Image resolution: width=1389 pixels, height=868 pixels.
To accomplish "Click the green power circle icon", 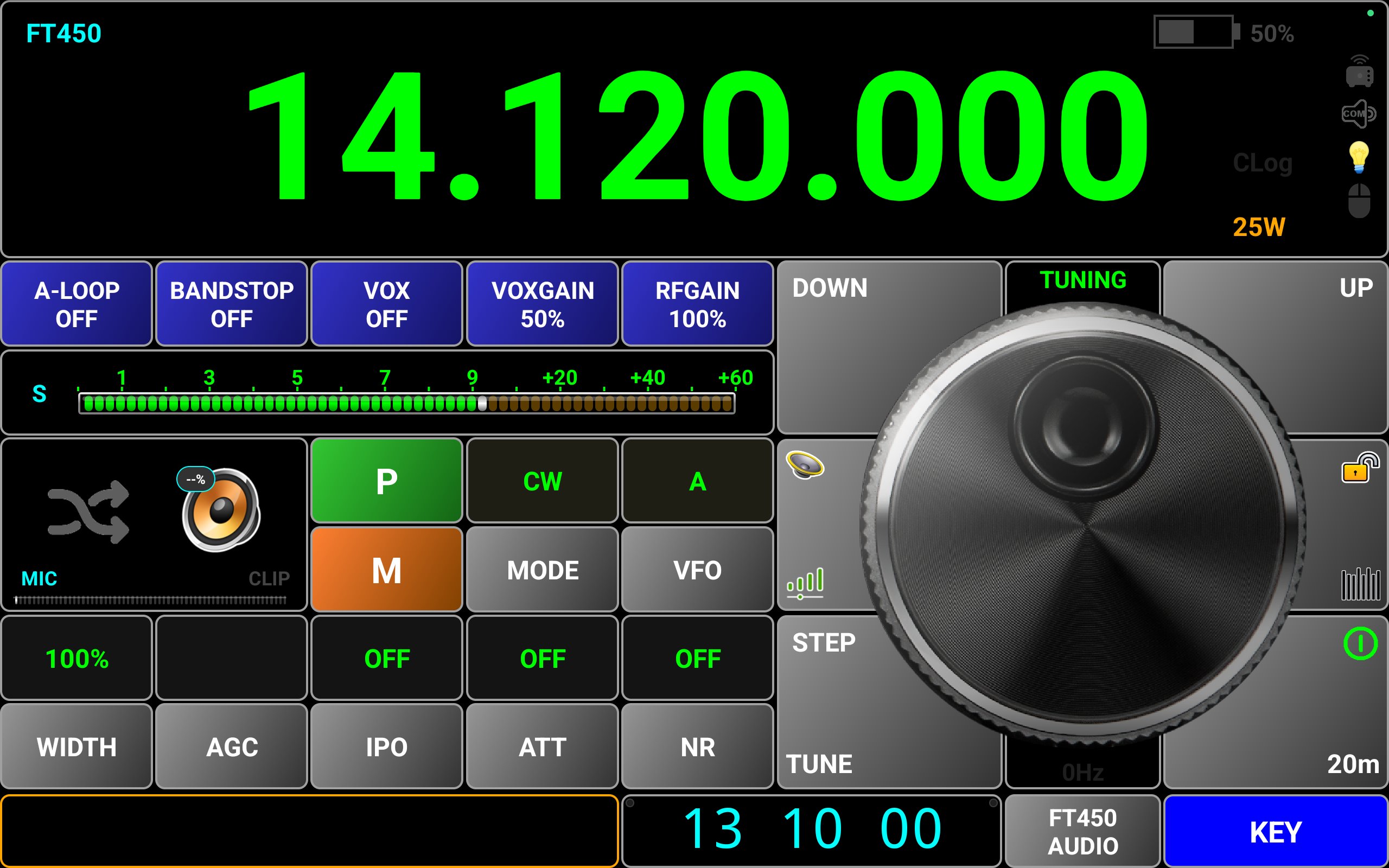I will click(x=1360, y=643).
